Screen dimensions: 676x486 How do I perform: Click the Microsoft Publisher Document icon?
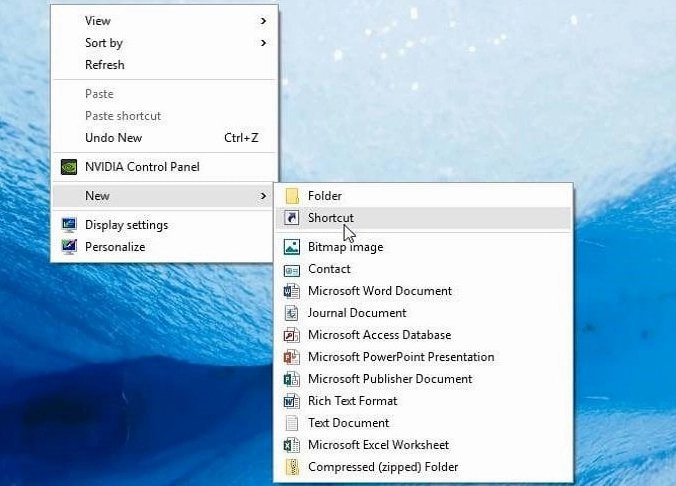(292, 379)
